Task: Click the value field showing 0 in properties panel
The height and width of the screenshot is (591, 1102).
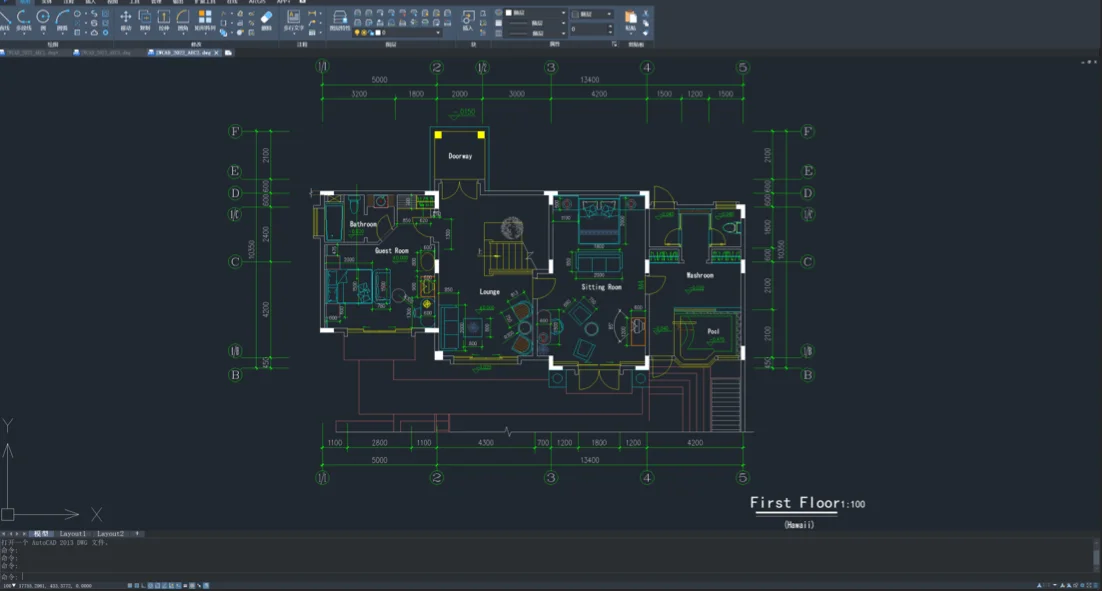Action: click(x=592, y=30)
